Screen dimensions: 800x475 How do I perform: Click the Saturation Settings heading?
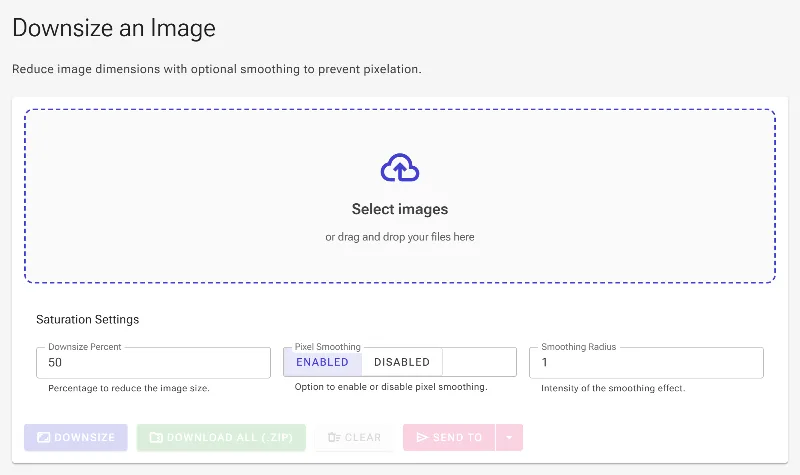point(88,319)
